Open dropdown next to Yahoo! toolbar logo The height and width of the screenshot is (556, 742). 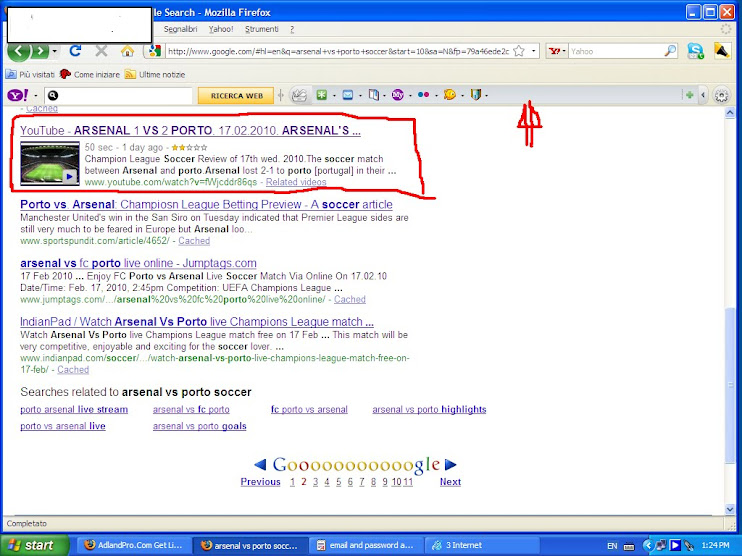35,96
